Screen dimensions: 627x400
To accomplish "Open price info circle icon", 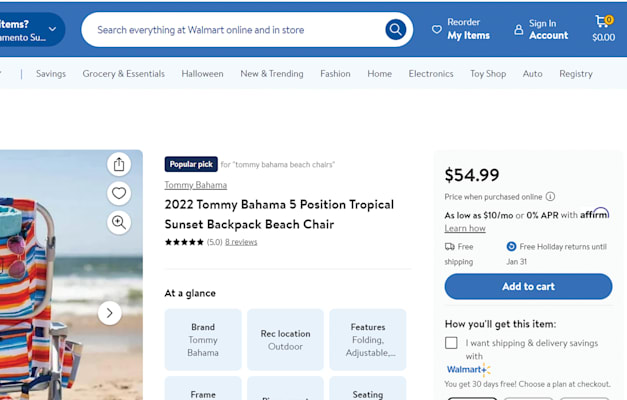I will 550,197.
